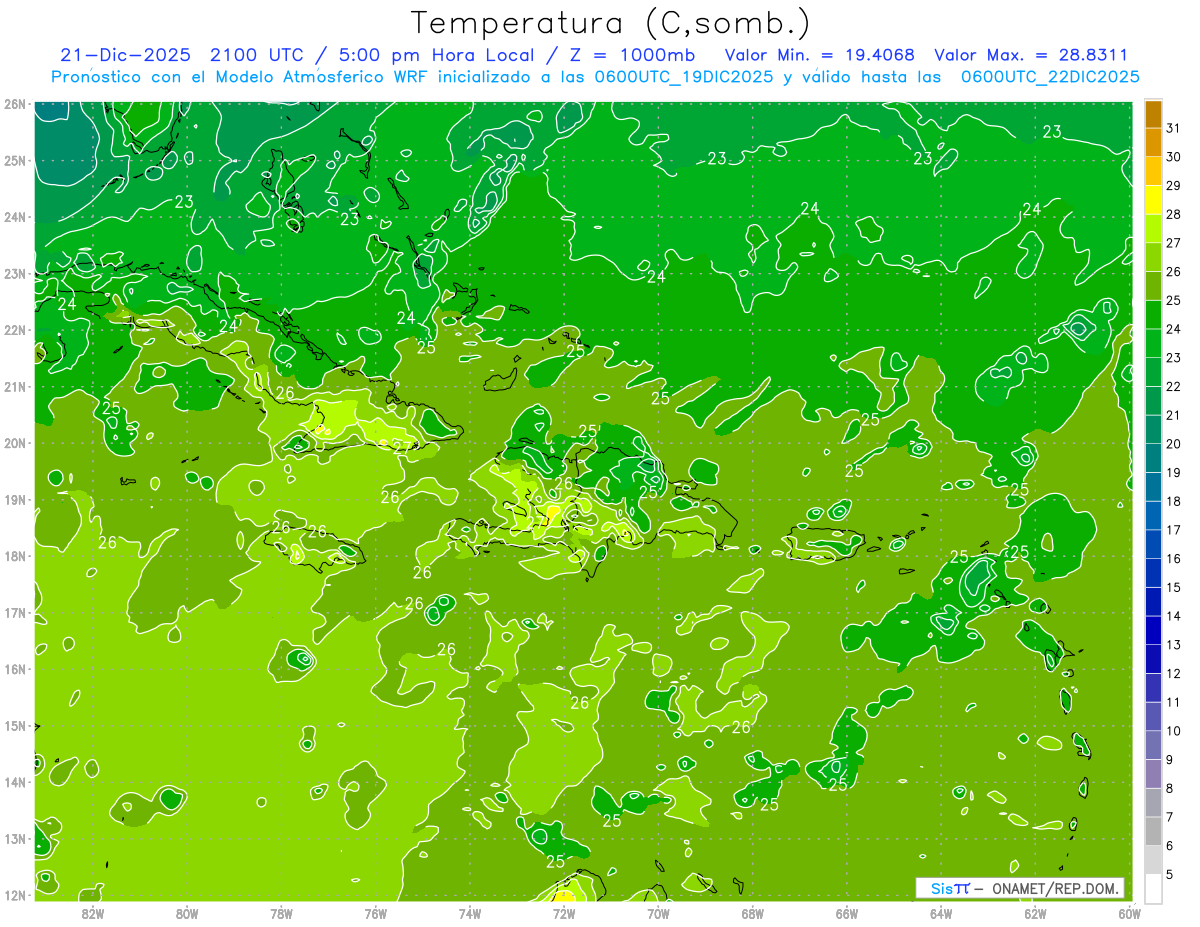This screenshot has width=1200, height=927.
Task: Click the legend scale value "17"
Action: coord(1173,530)
